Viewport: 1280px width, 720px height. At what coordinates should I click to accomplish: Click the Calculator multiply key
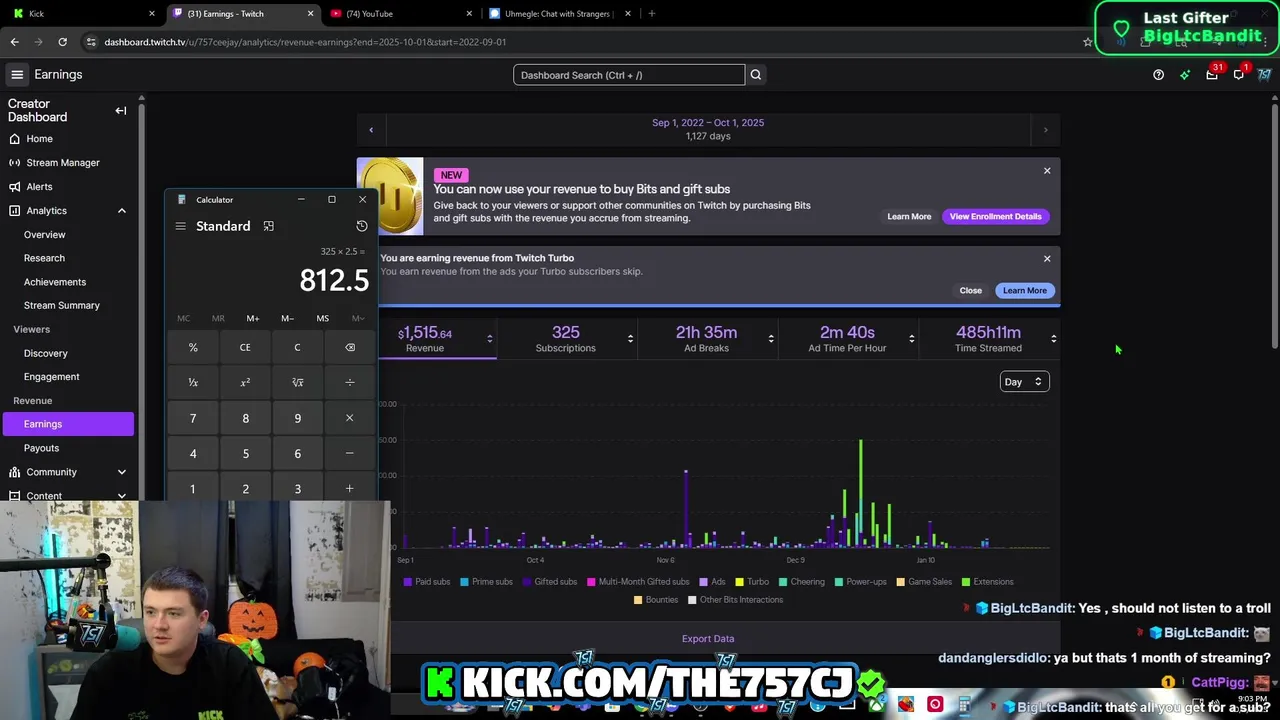click(349, 418)
